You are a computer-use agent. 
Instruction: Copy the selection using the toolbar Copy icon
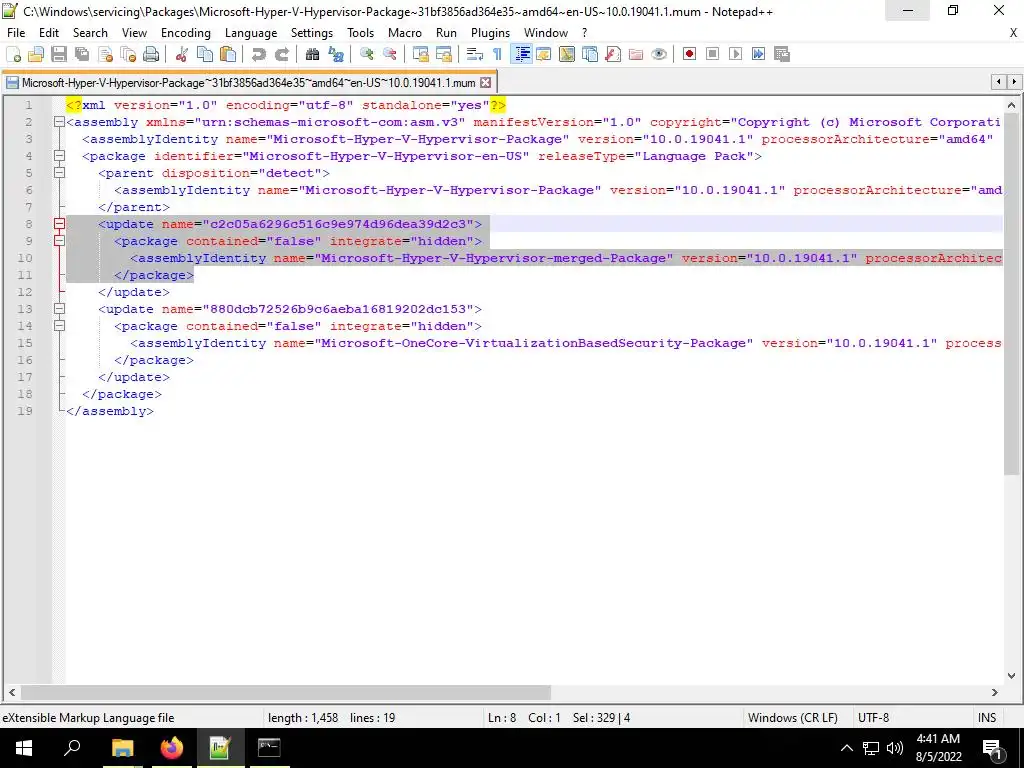click(204, 54)
